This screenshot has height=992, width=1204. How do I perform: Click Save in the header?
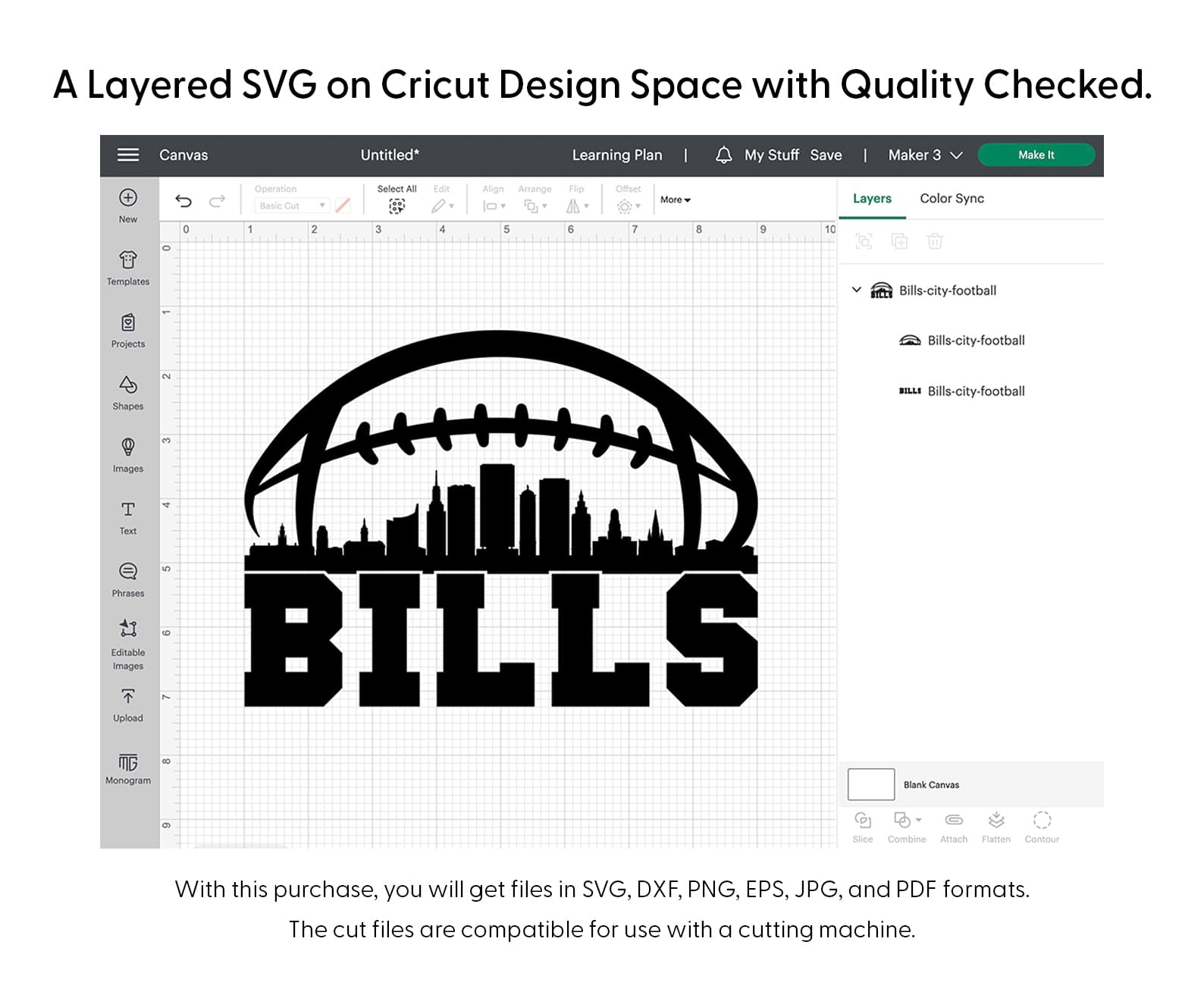coord(826,155)
